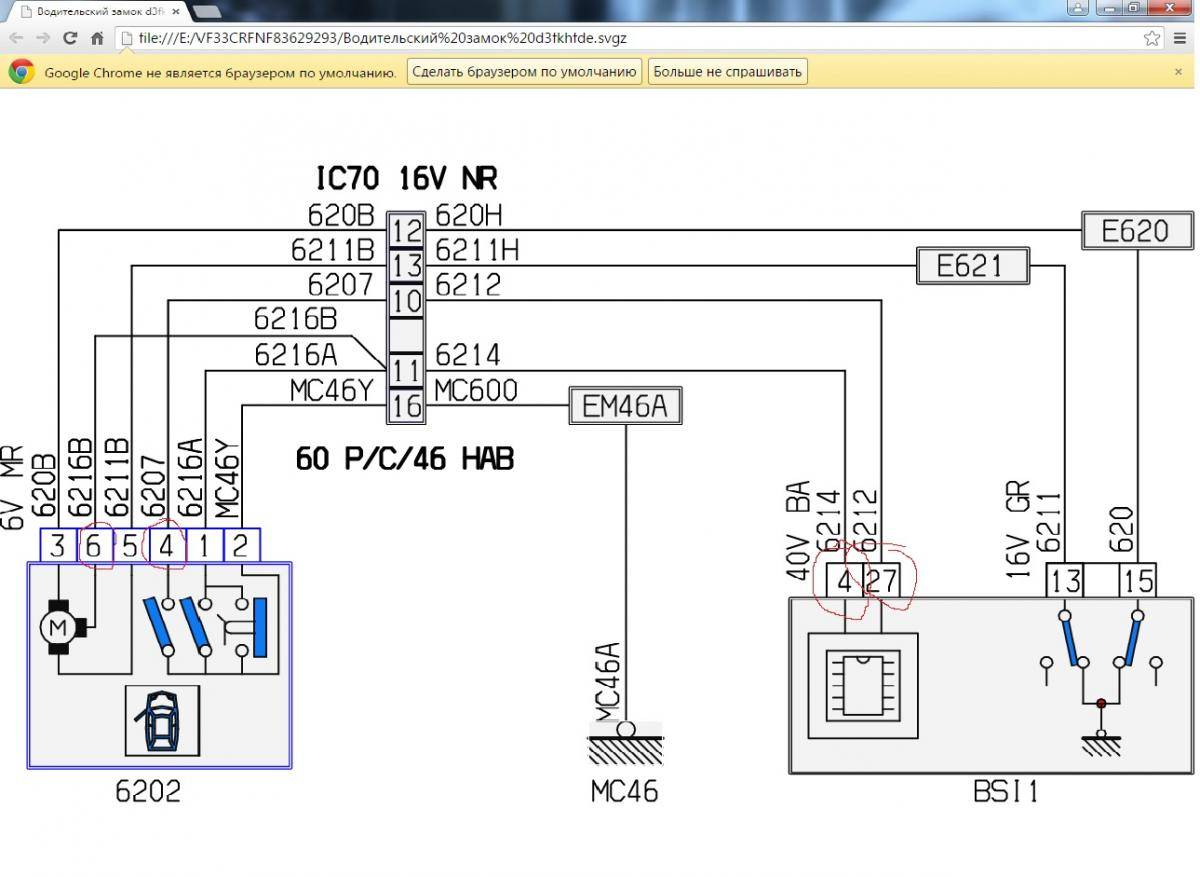Bookmark this page with the star
The width and height of the screenshot is (1200, 877).
pos(1152,39)
